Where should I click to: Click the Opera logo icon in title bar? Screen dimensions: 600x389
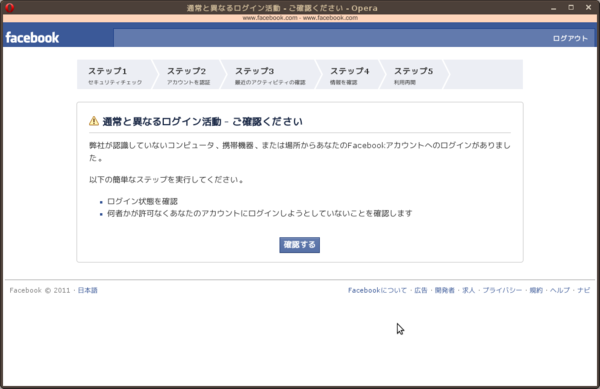point(10,7)
